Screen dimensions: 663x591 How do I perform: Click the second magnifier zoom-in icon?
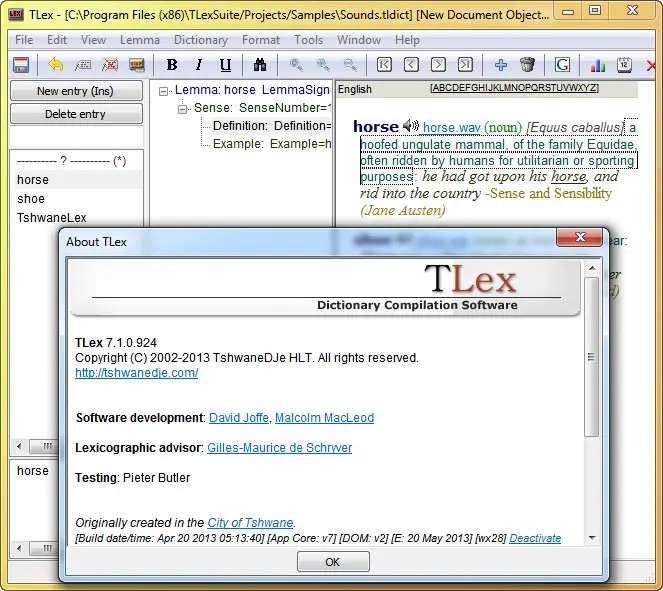tap(323, 65)
